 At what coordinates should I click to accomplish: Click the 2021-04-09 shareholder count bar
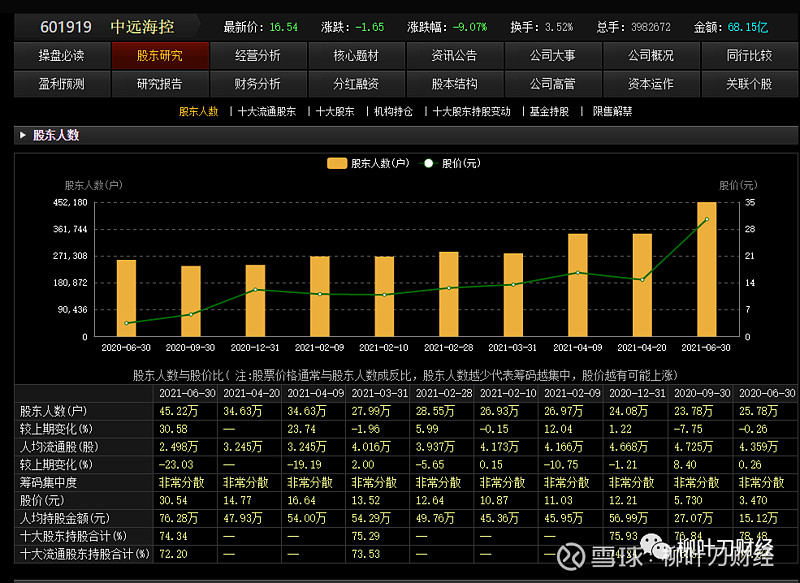[578, 285]
